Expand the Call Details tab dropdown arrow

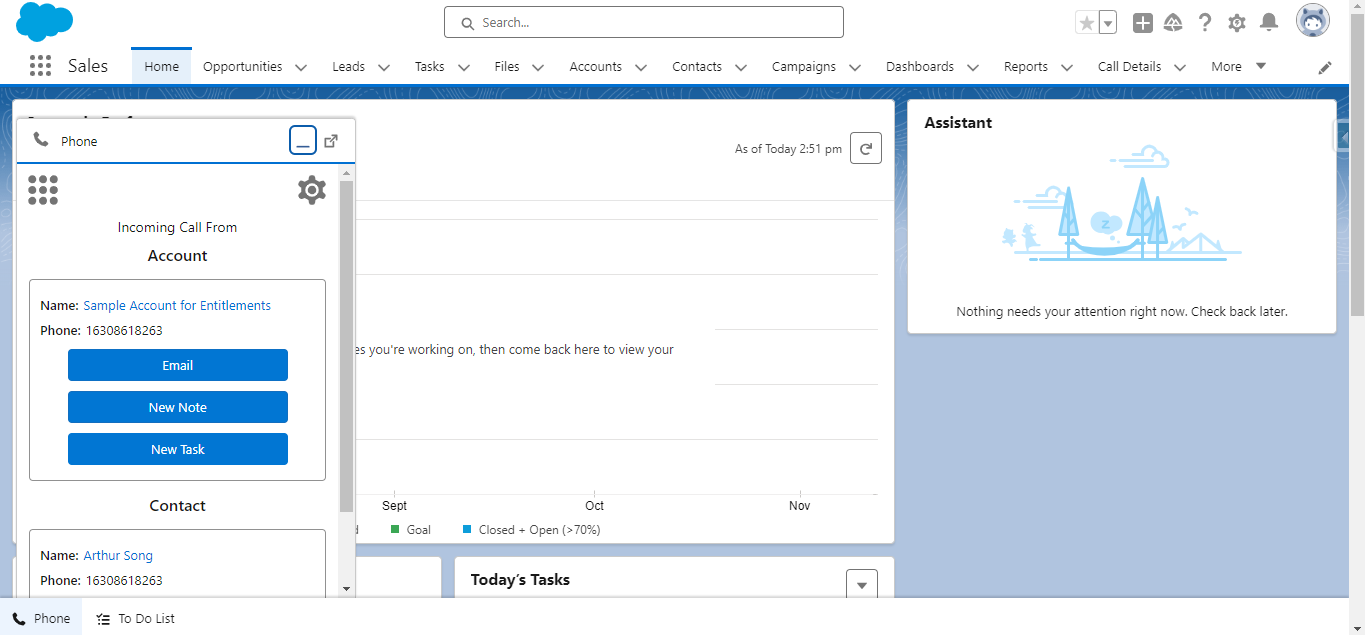[x=1180, y=68]
